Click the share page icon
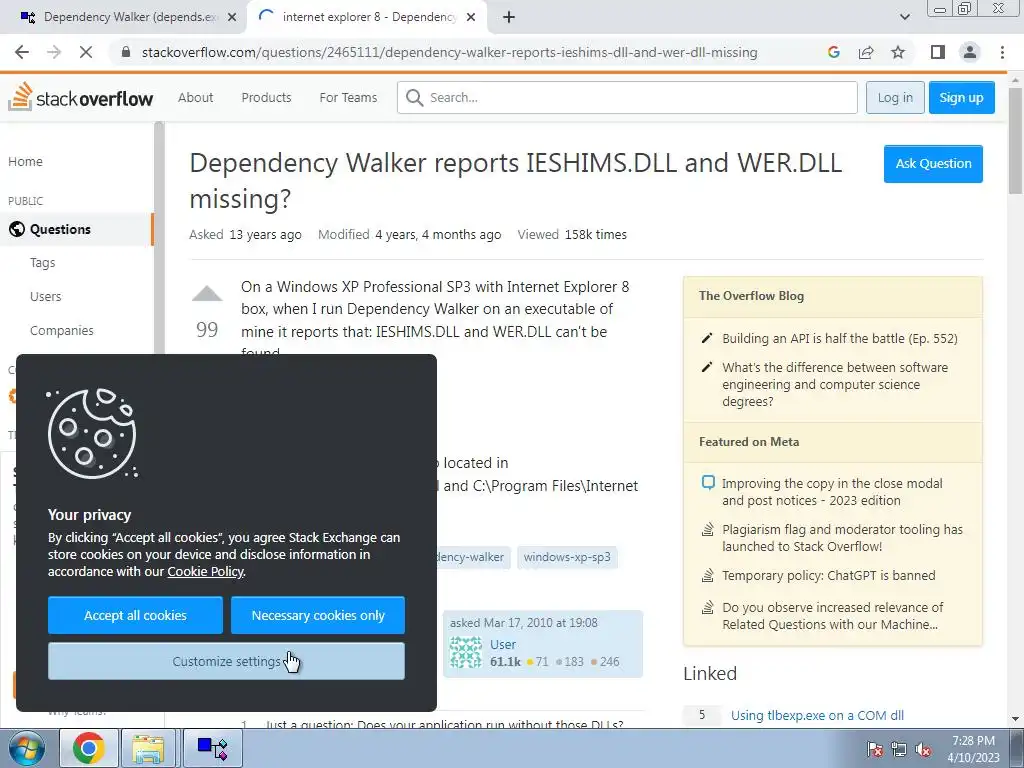The image size is (1024, 768). tap(866, 52)
